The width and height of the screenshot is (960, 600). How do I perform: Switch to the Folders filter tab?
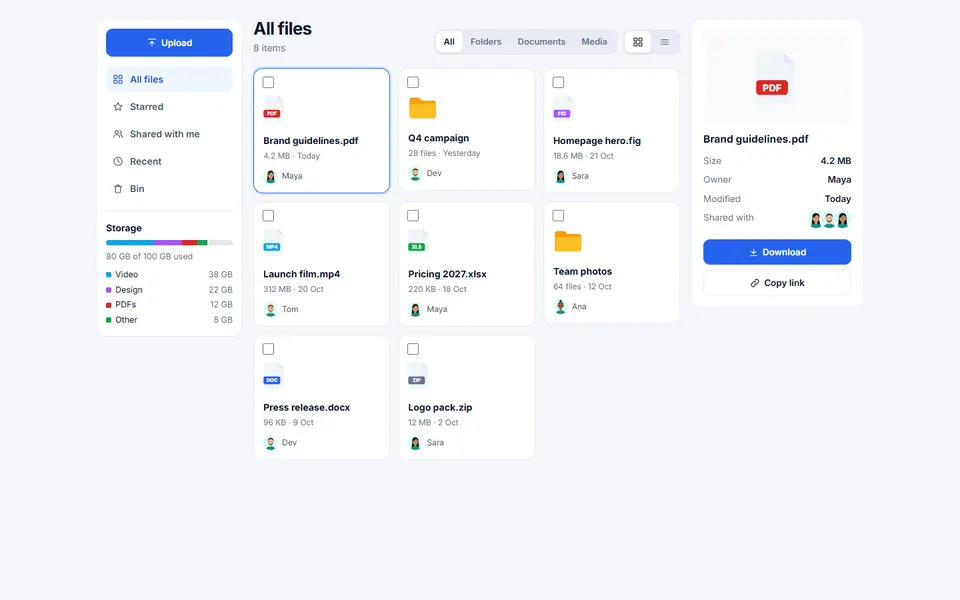click(486, 42)
